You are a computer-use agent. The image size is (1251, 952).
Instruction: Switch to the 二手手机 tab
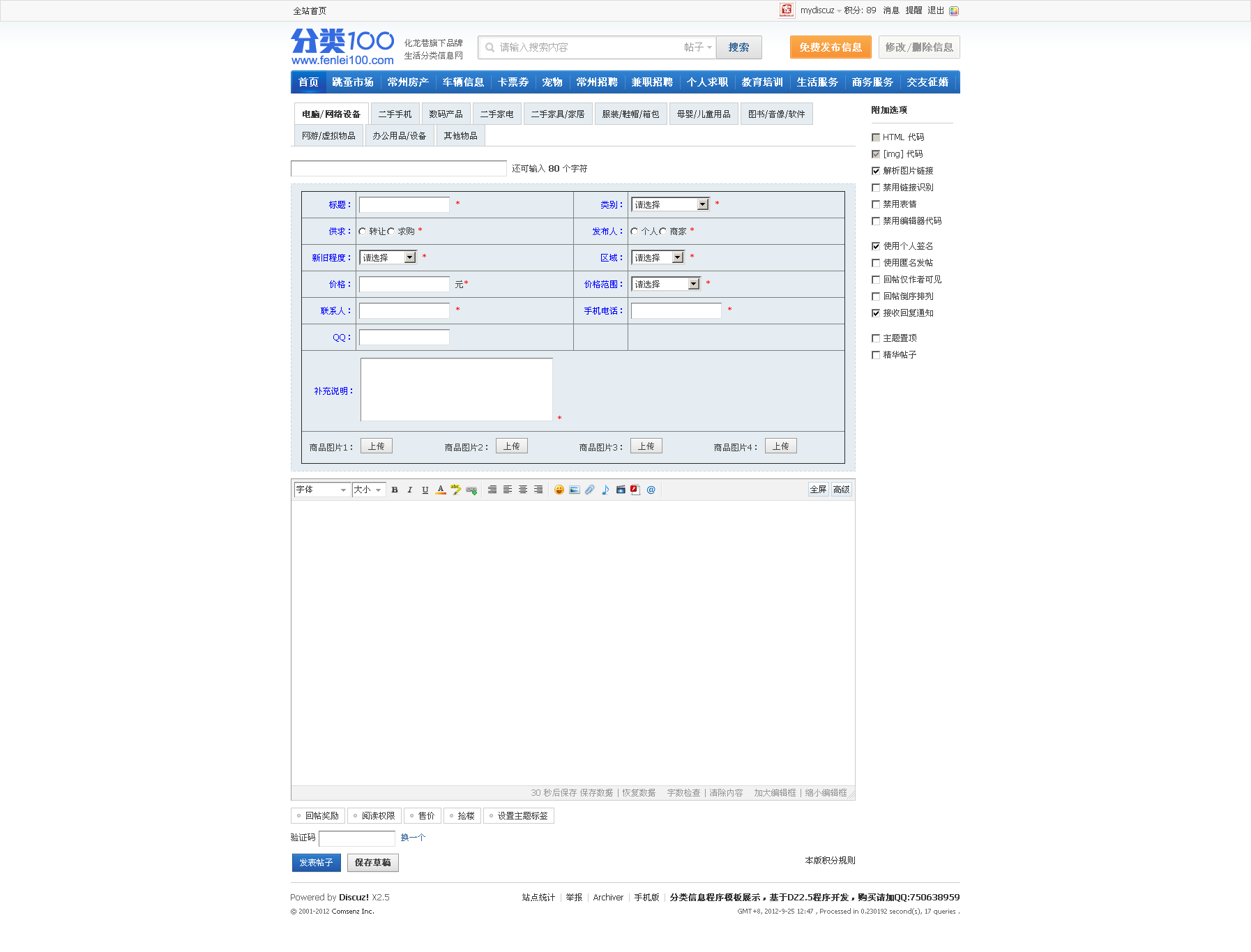[x=395, y=114]
